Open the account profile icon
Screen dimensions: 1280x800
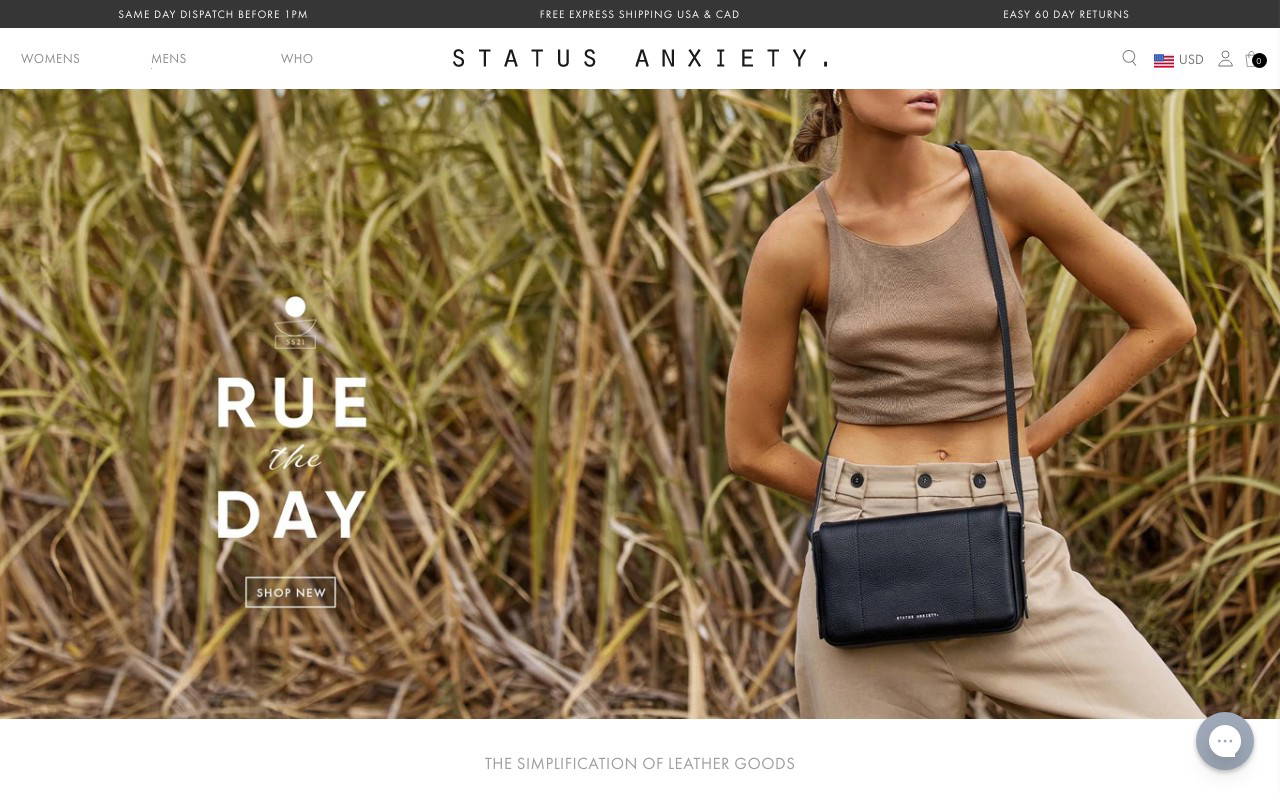click(1225, 58)
